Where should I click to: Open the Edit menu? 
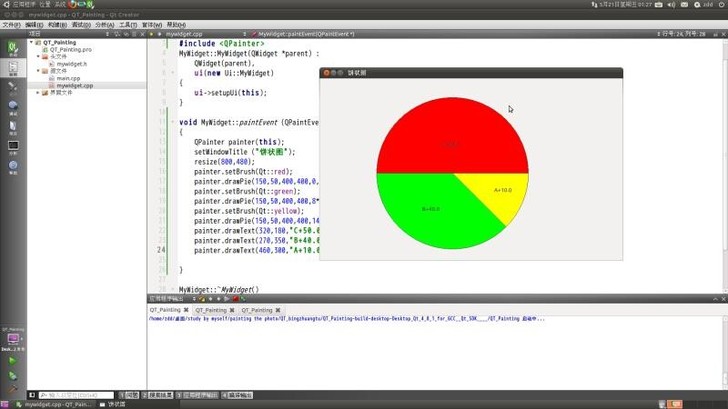[x=34, y=25]
